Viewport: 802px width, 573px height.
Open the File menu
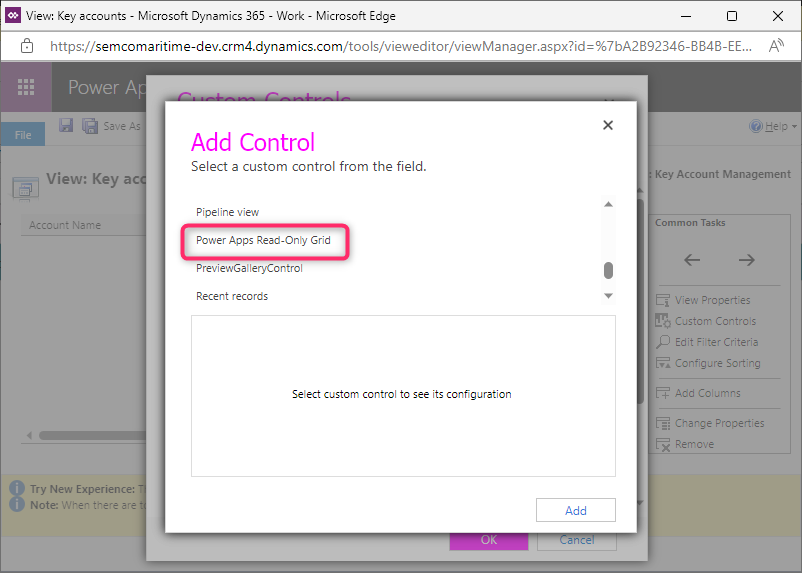click(x=23, y=135)
